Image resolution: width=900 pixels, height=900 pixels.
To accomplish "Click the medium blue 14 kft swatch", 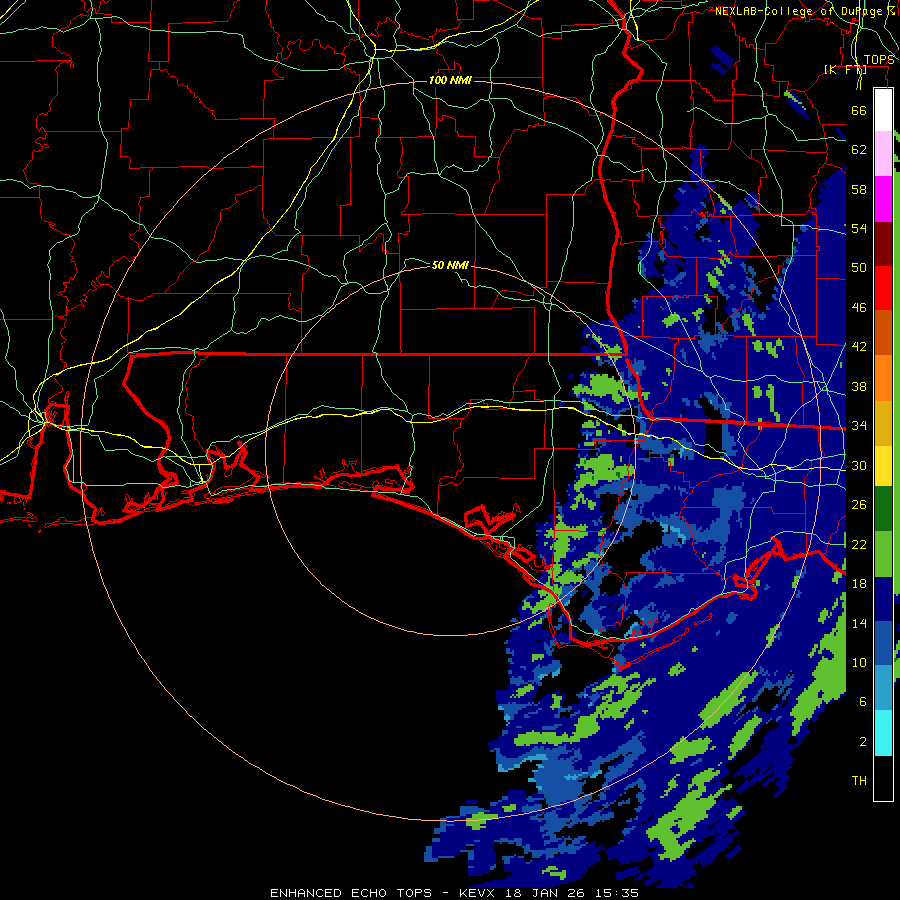I will click(x=883, y=643).
